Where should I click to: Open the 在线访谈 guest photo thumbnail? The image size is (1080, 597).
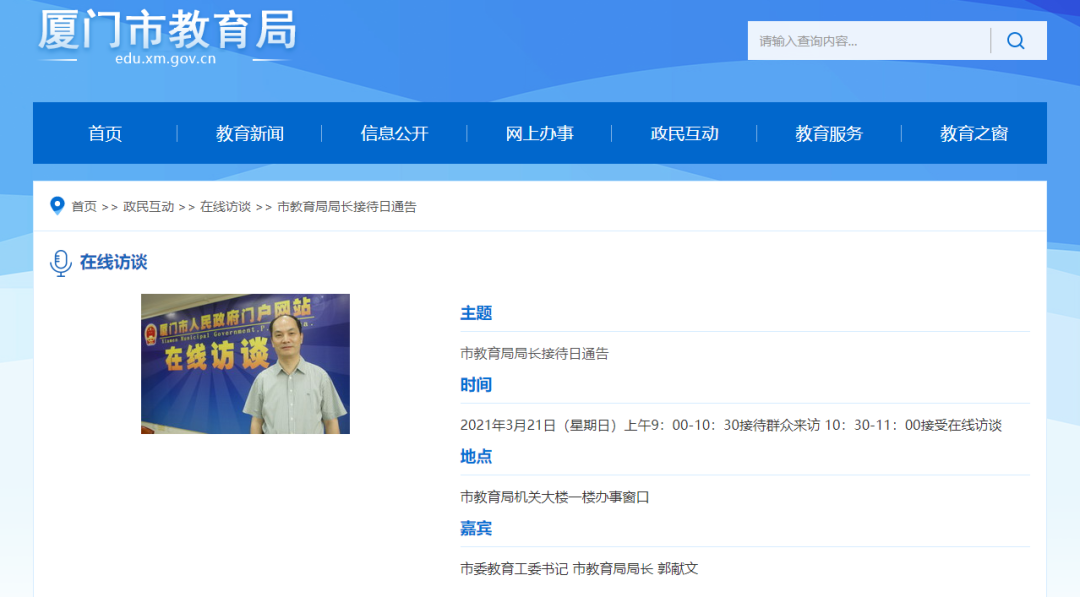(x=245, y=364)
